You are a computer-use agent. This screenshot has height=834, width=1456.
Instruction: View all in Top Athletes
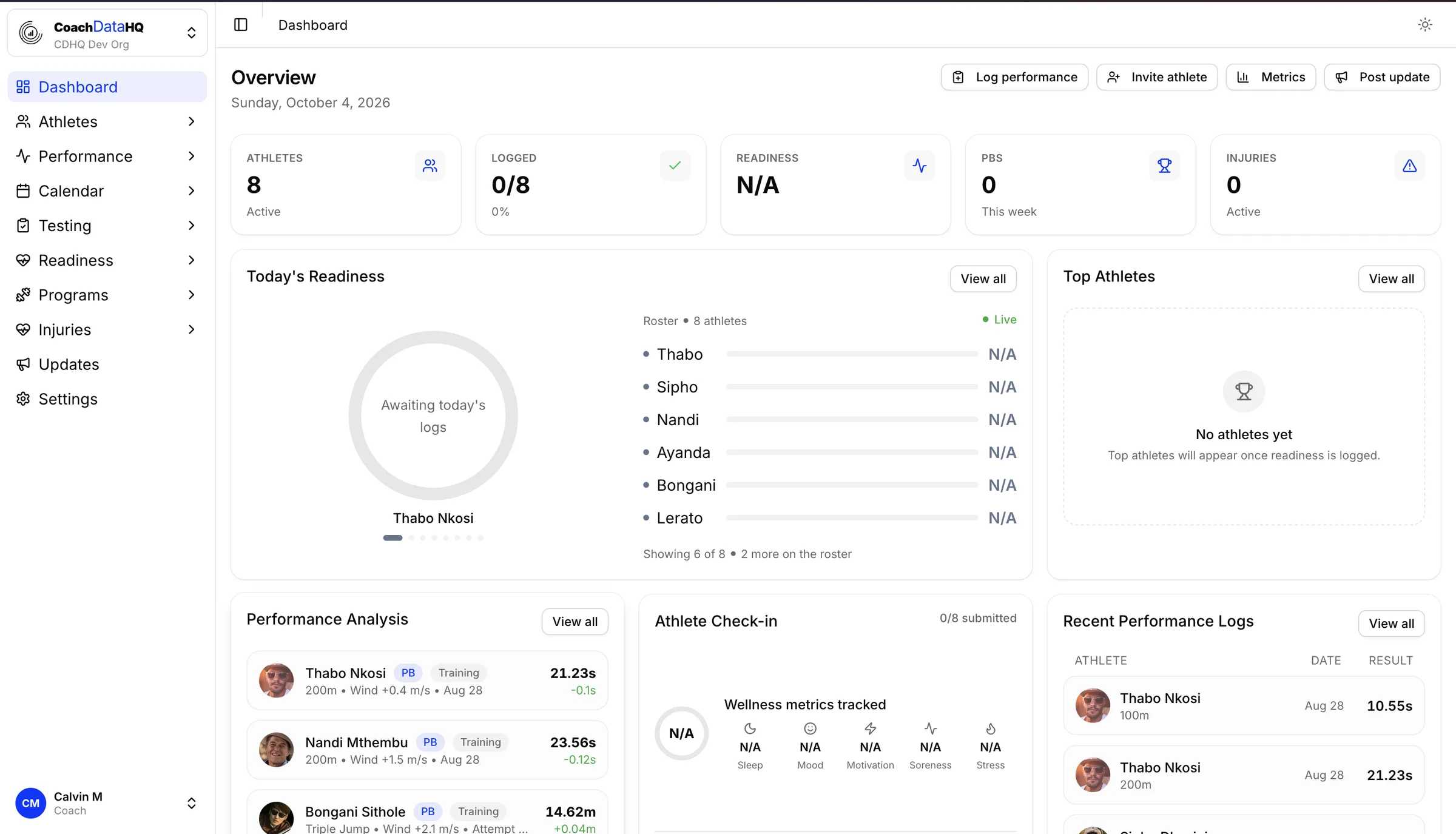tap(1391, 278)
